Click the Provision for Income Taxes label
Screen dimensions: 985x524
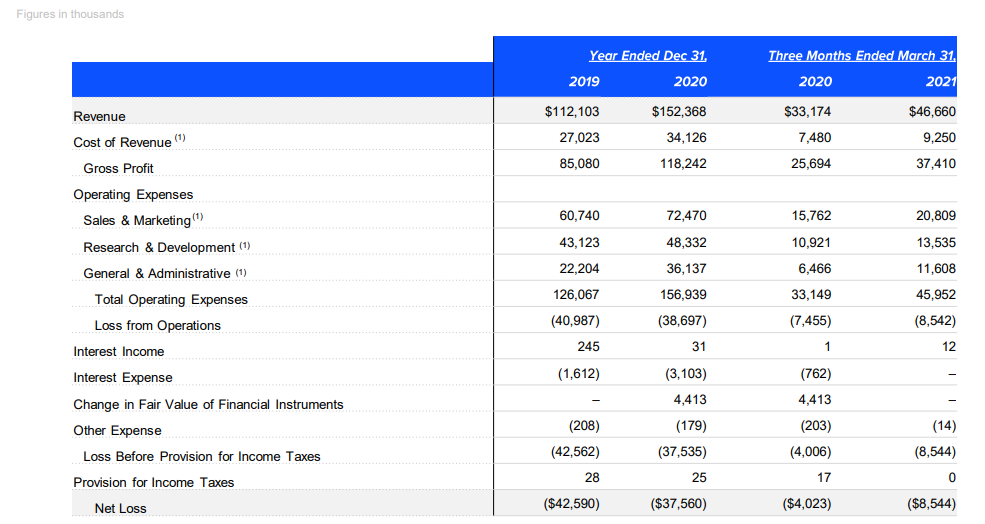point(153,483)
